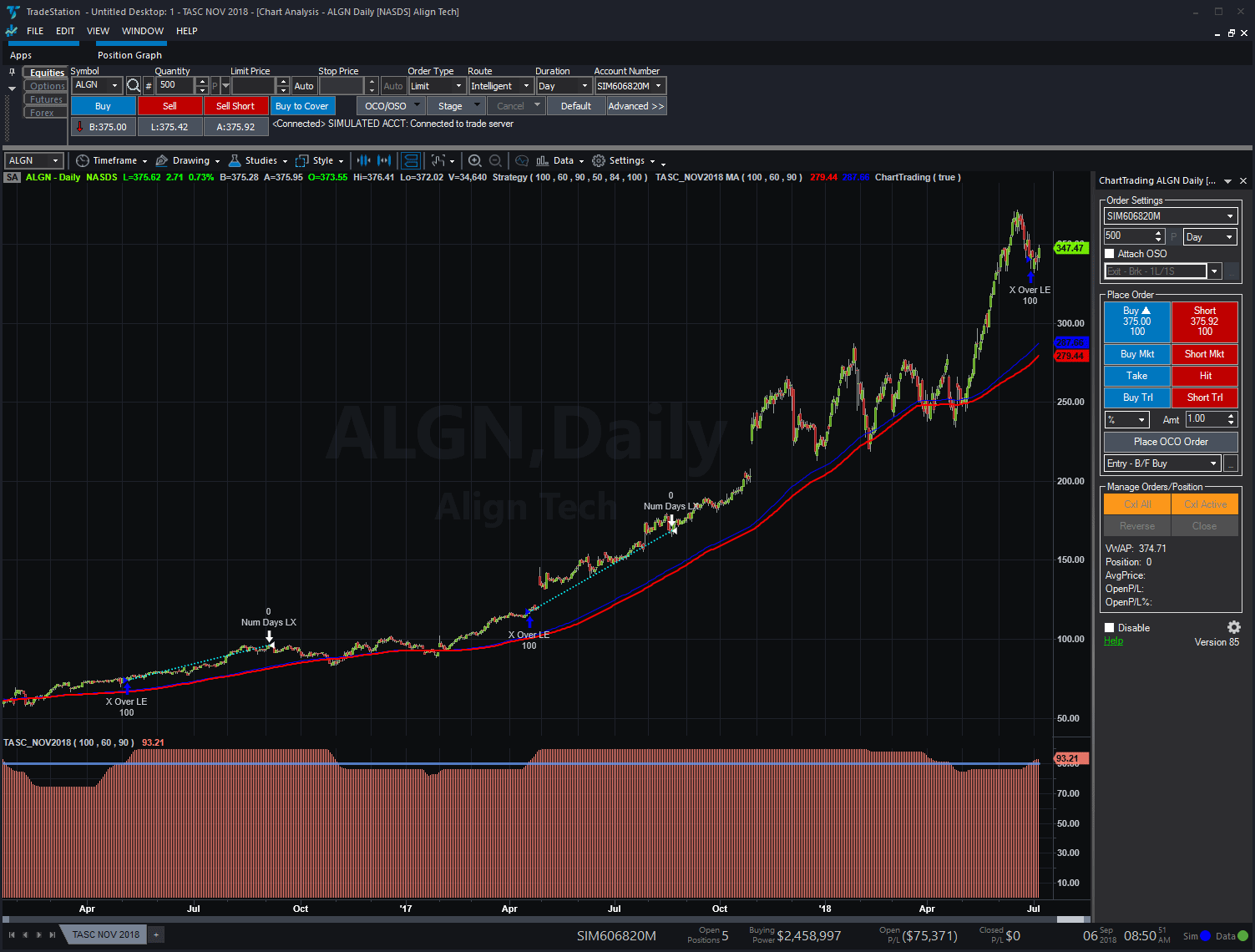Click the Data status green indicator
Image resolution: width=1255 pixels, height=952 pixels.
coord(1243,936)
